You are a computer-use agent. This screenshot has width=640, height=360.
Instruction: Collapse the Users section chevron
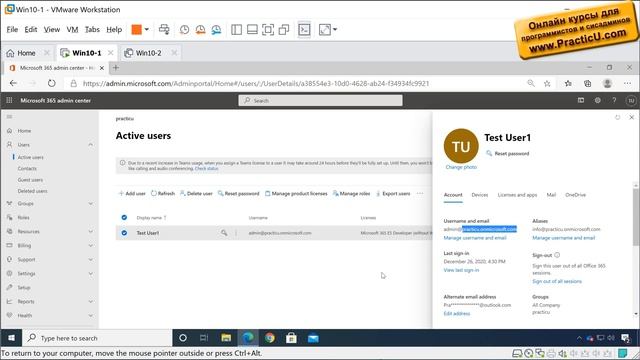click(91, 144)
